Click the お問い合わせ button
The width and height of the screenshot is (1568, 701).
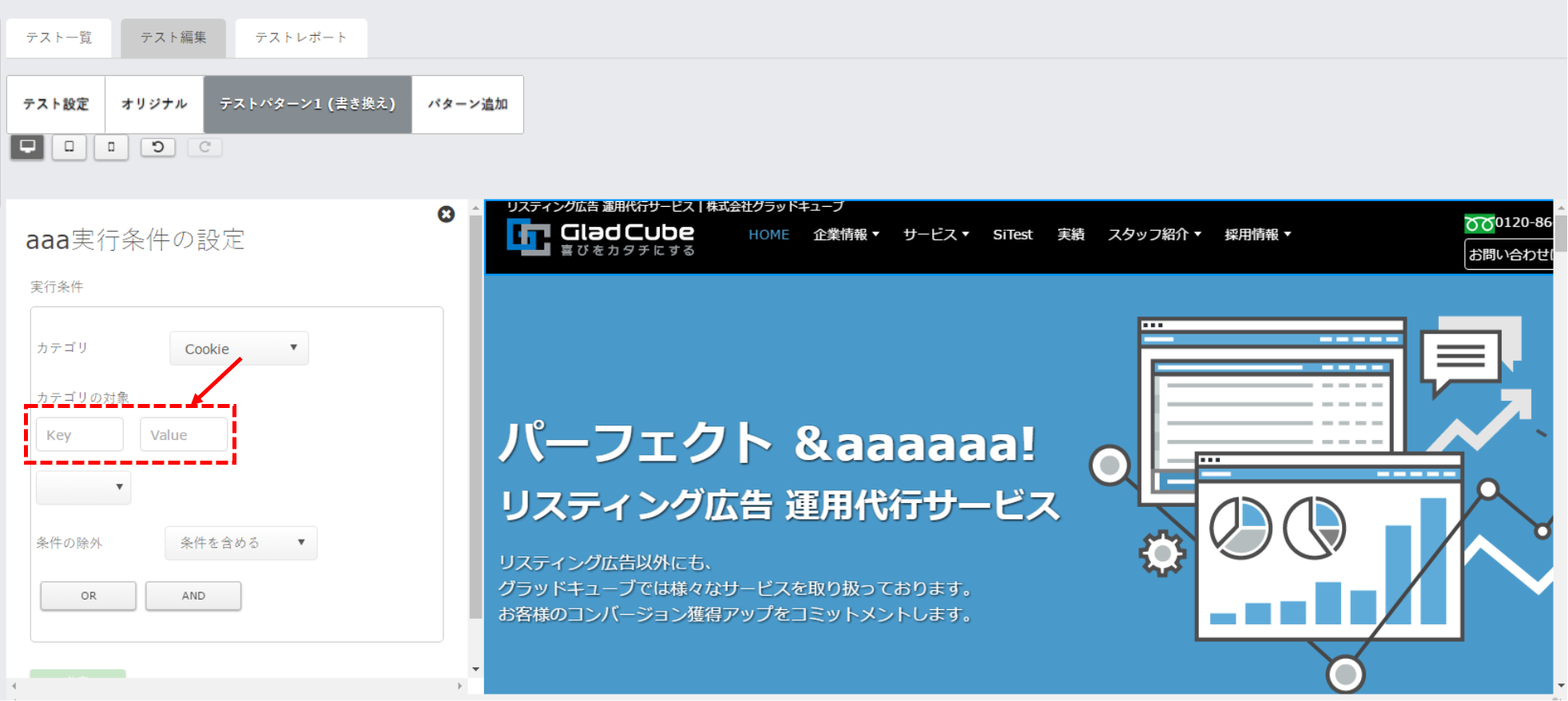click(x=1509, y=255)
